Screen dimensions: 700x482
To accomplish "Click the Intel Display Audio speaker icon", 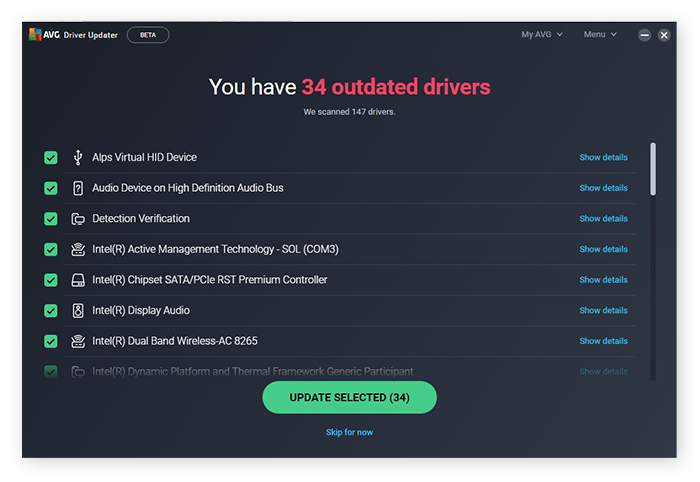I will tap(78, 311).
